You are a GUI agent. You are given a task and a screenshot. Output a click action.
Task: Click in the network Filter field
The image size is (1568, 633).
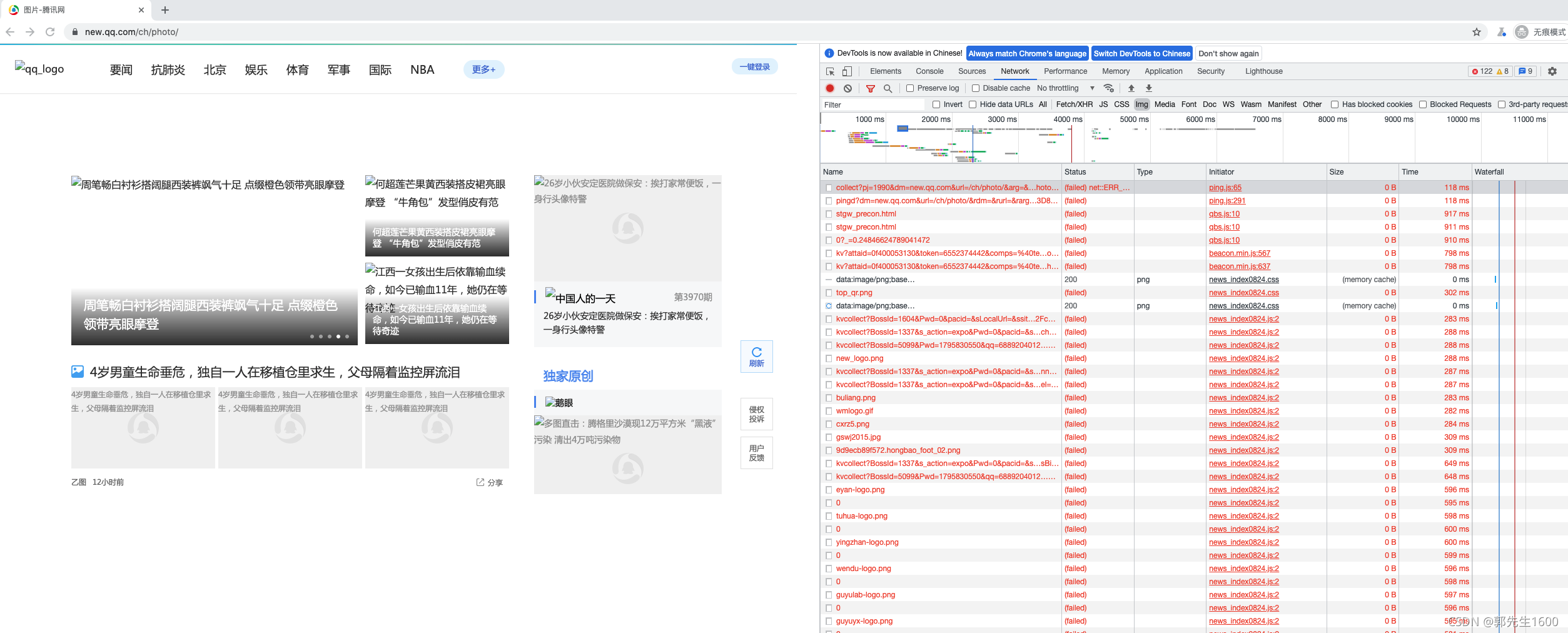(x=873, y=104)
